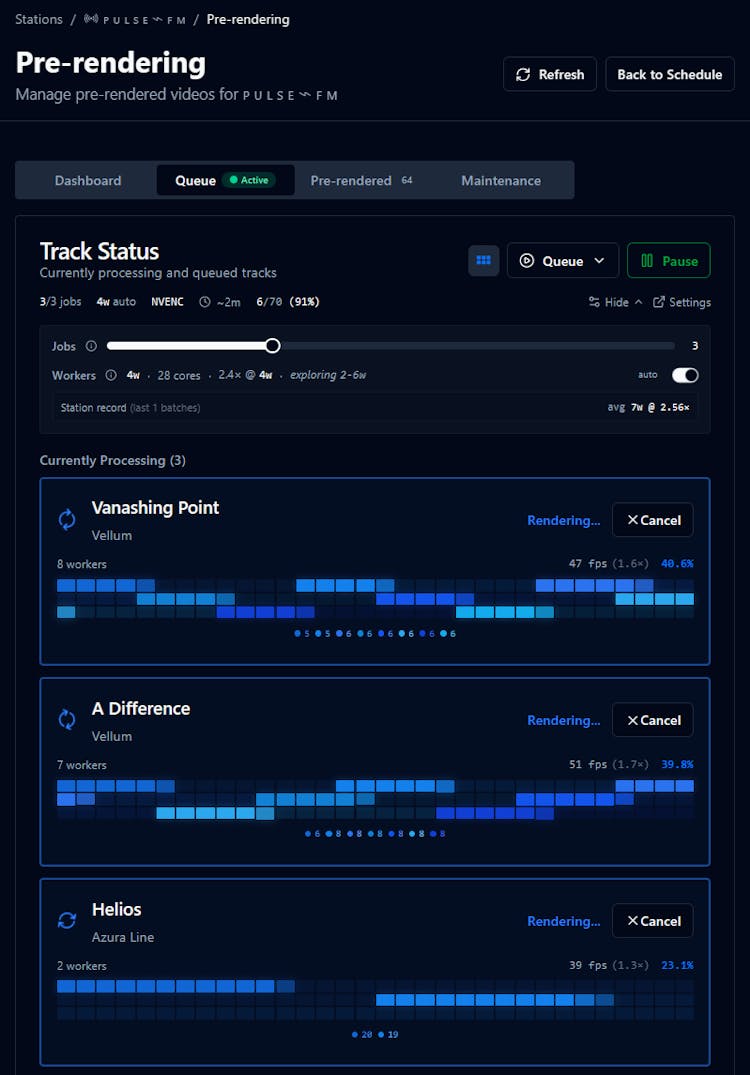Toggle the auto workers switch off
Screen dimensions: 750x1075
[x=685, y=375]
